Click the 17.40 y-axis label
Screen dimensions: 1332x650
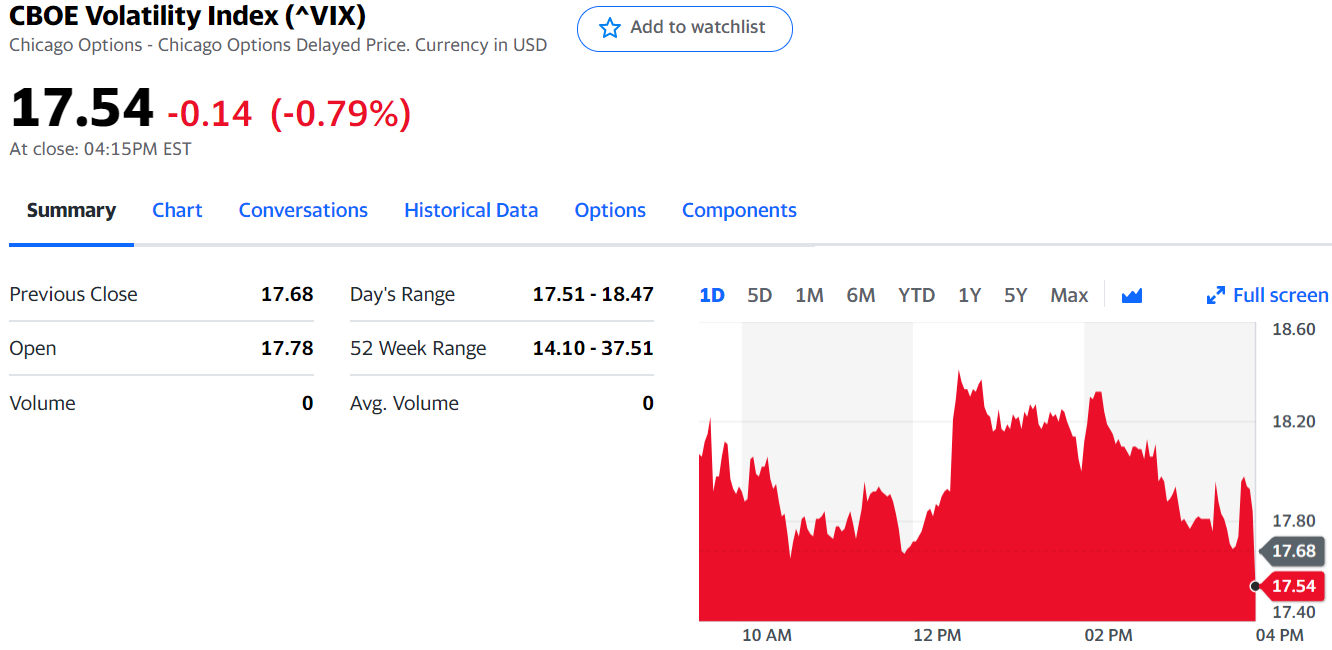[x=1294, y=612]
